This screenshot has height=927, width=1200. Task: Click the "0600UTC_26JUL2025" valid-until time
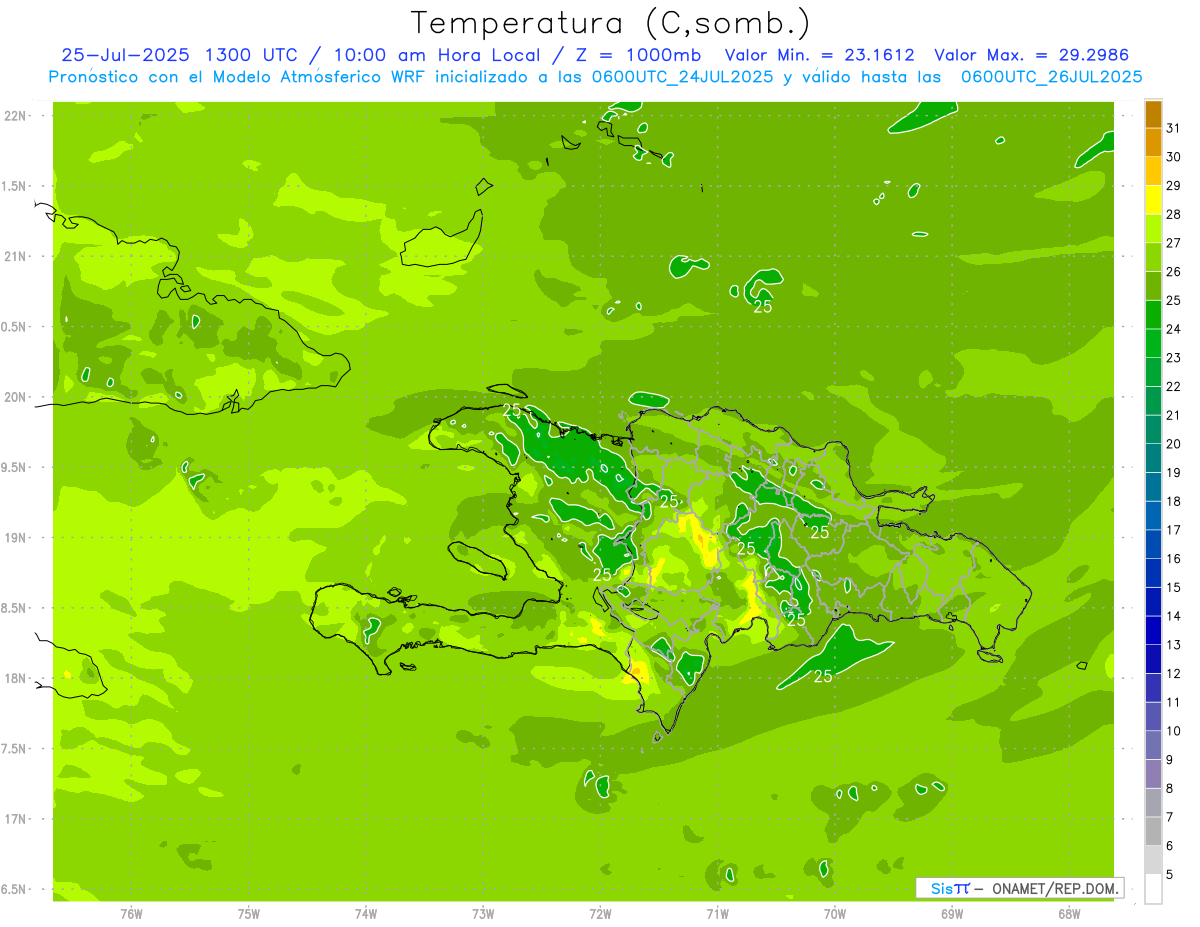point(1051,76)
